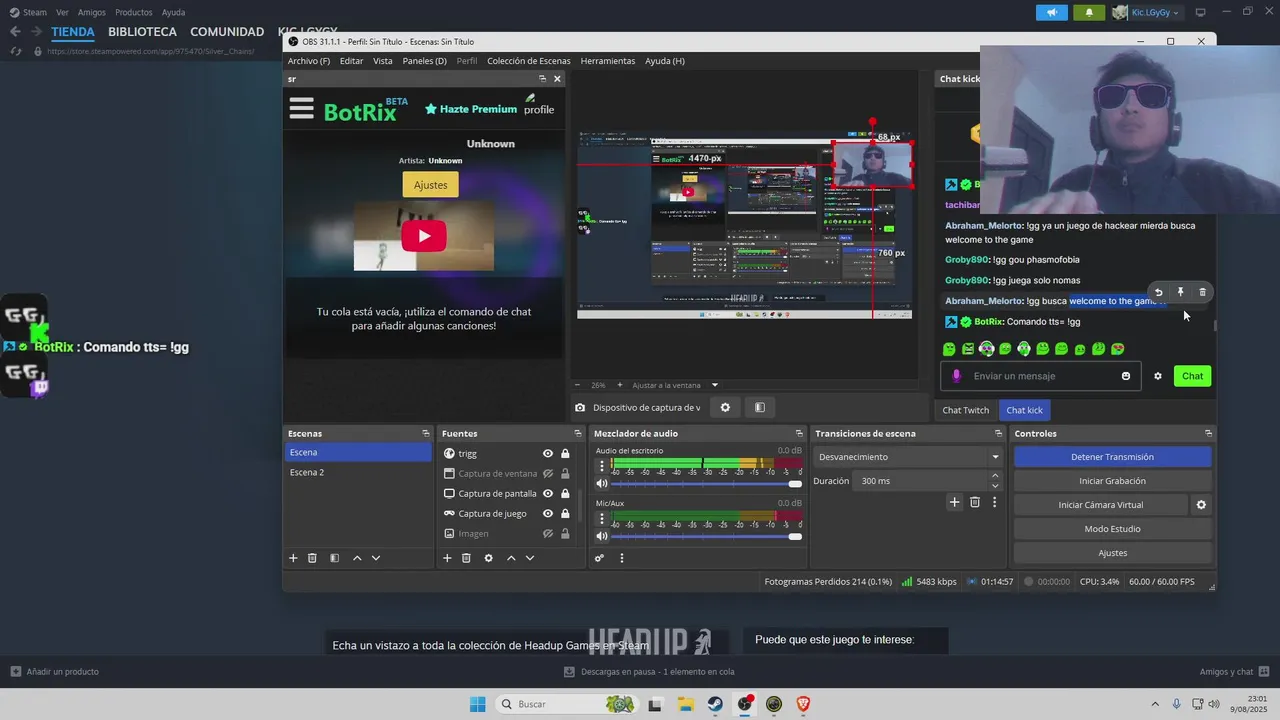Open the capture device properties gear below the preview
The image size is (1280, 720).
[725, 407]
